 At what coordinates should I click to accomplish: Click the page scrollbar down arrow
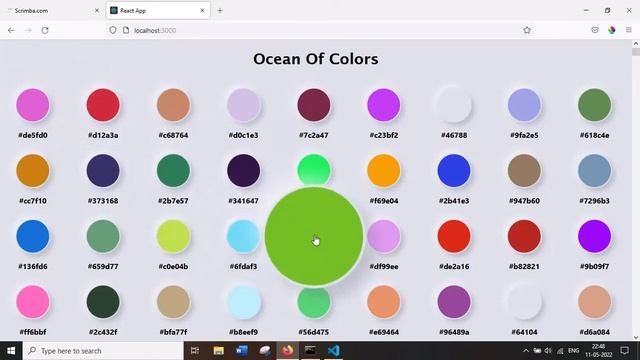tap(636, 338)
